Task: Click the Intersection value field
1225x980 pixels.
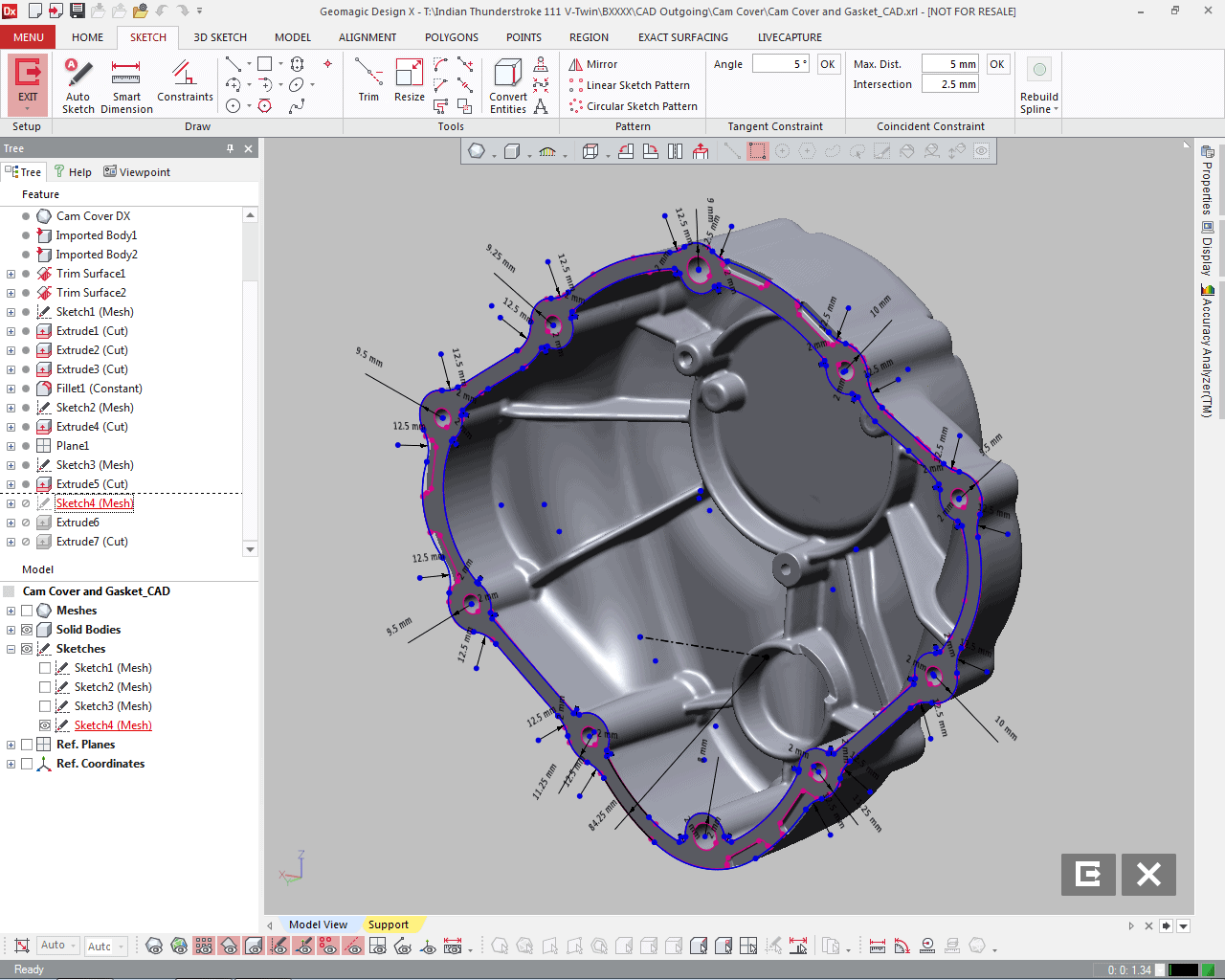Action: click(950, 84)
